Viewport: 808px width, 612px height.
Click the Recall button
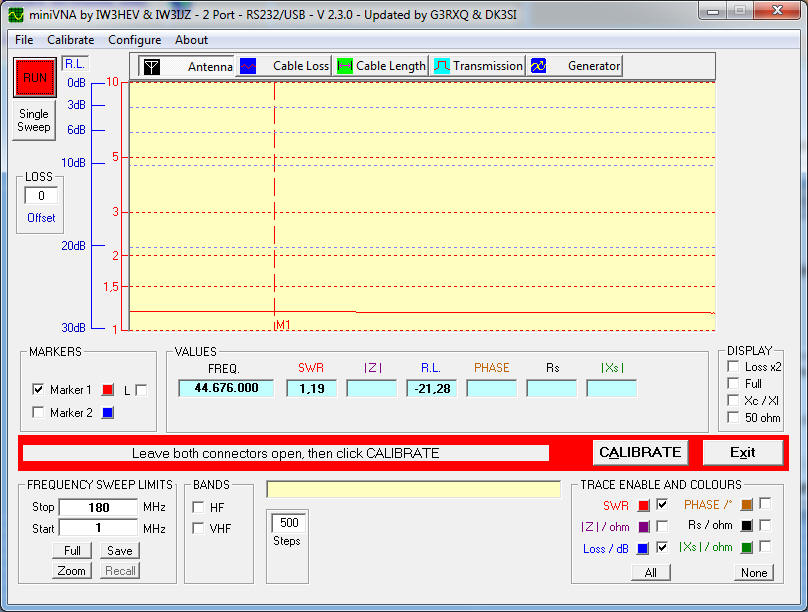pos(120,571)
